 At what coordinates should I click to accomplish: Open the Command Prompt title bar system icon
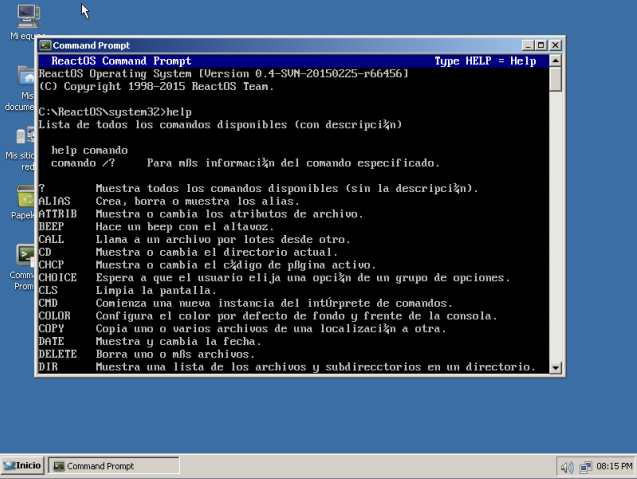pyautogui.click(x=45, y=45)
